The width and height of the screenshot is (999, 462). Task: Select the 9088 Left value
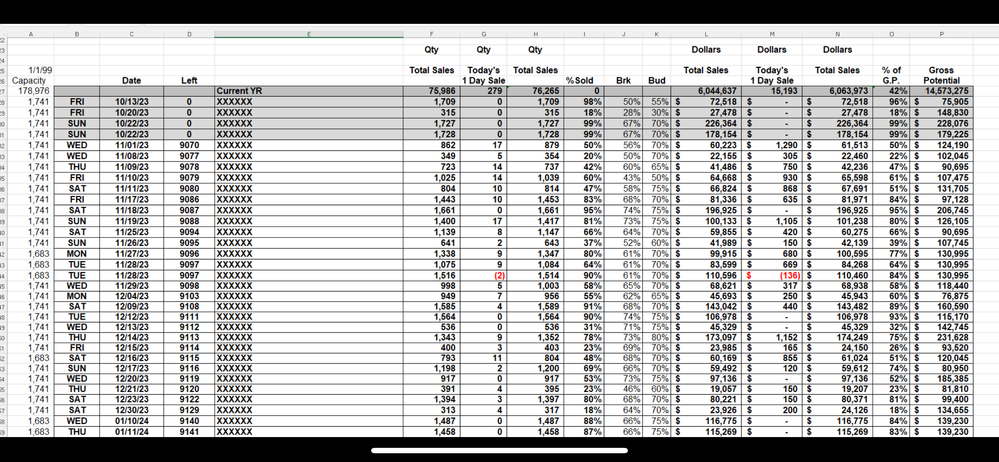click(189, 220)
